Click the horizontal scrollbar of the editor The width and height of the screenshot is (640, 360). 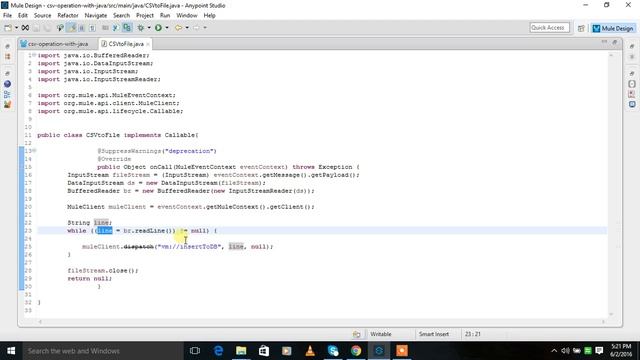(x=322, y=322)
